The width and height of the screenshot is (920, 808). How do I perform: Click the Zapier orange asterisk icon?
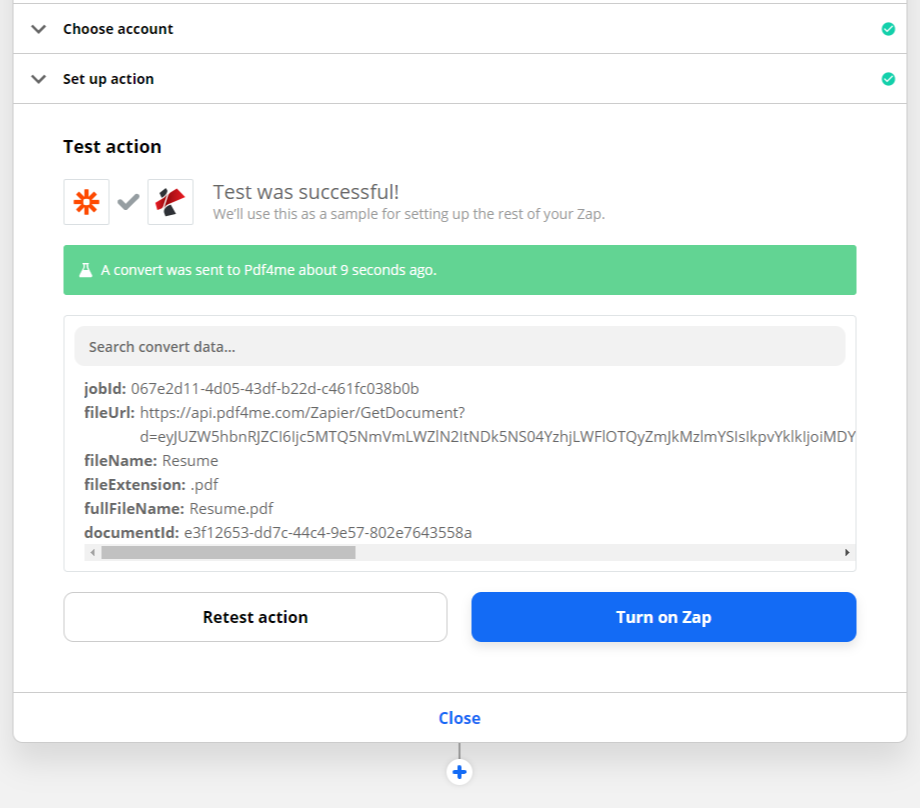[86, 202]
